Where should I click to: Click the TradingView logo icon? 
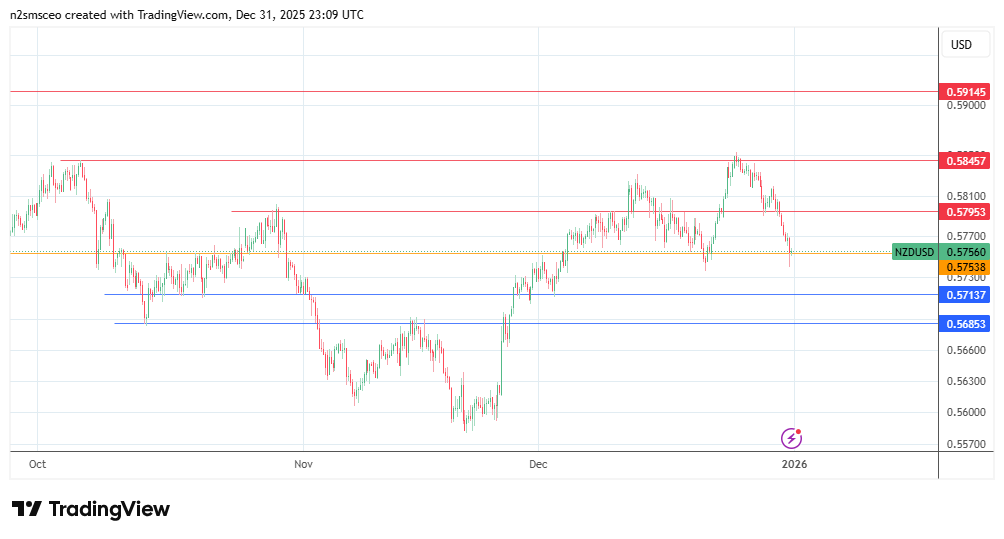(27, 509)
